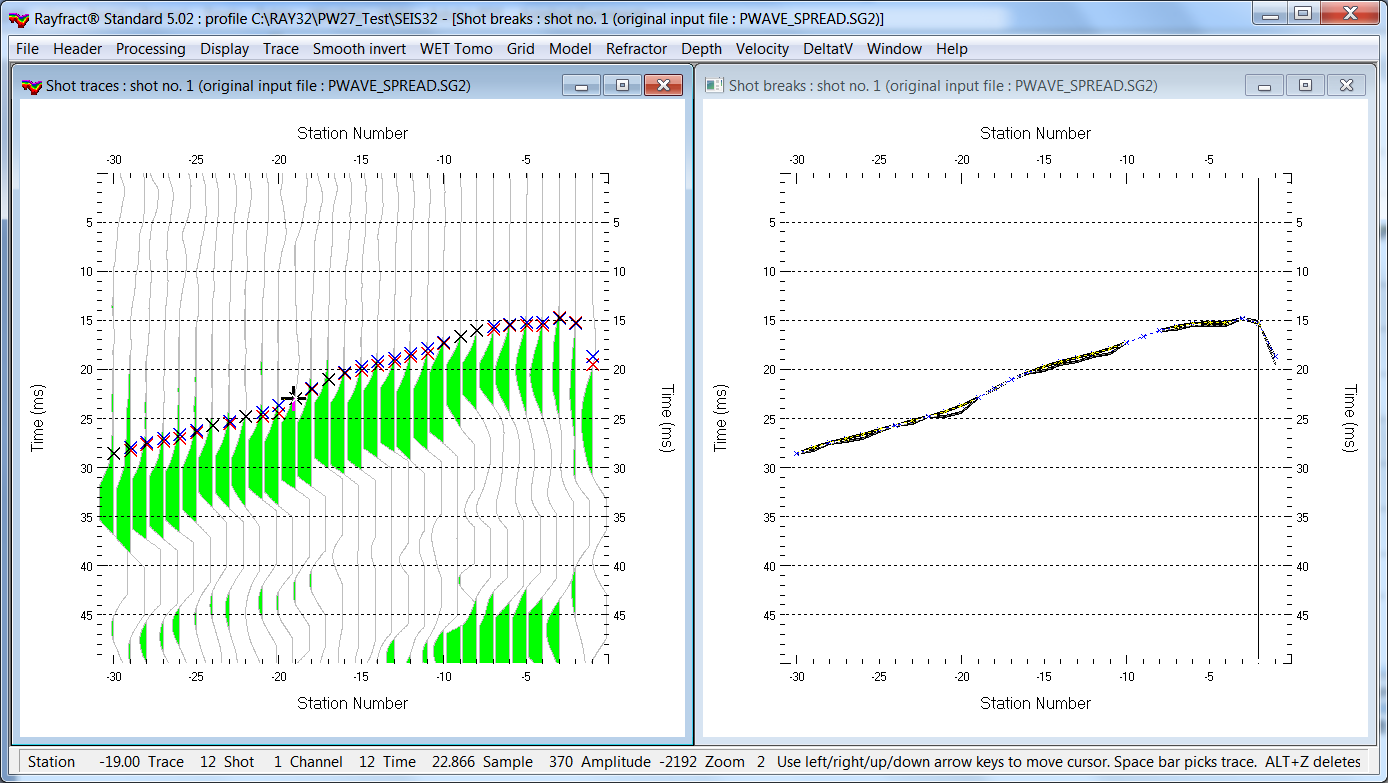Select the Trace menu
The width and height of the screenshot is (1388, 783).
tap(281, 49)
